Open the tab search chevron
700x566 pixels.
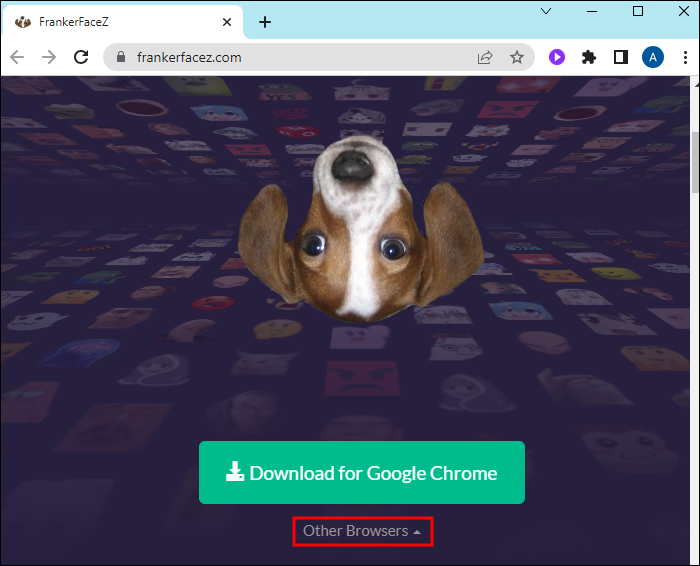(x=546, y=11)
